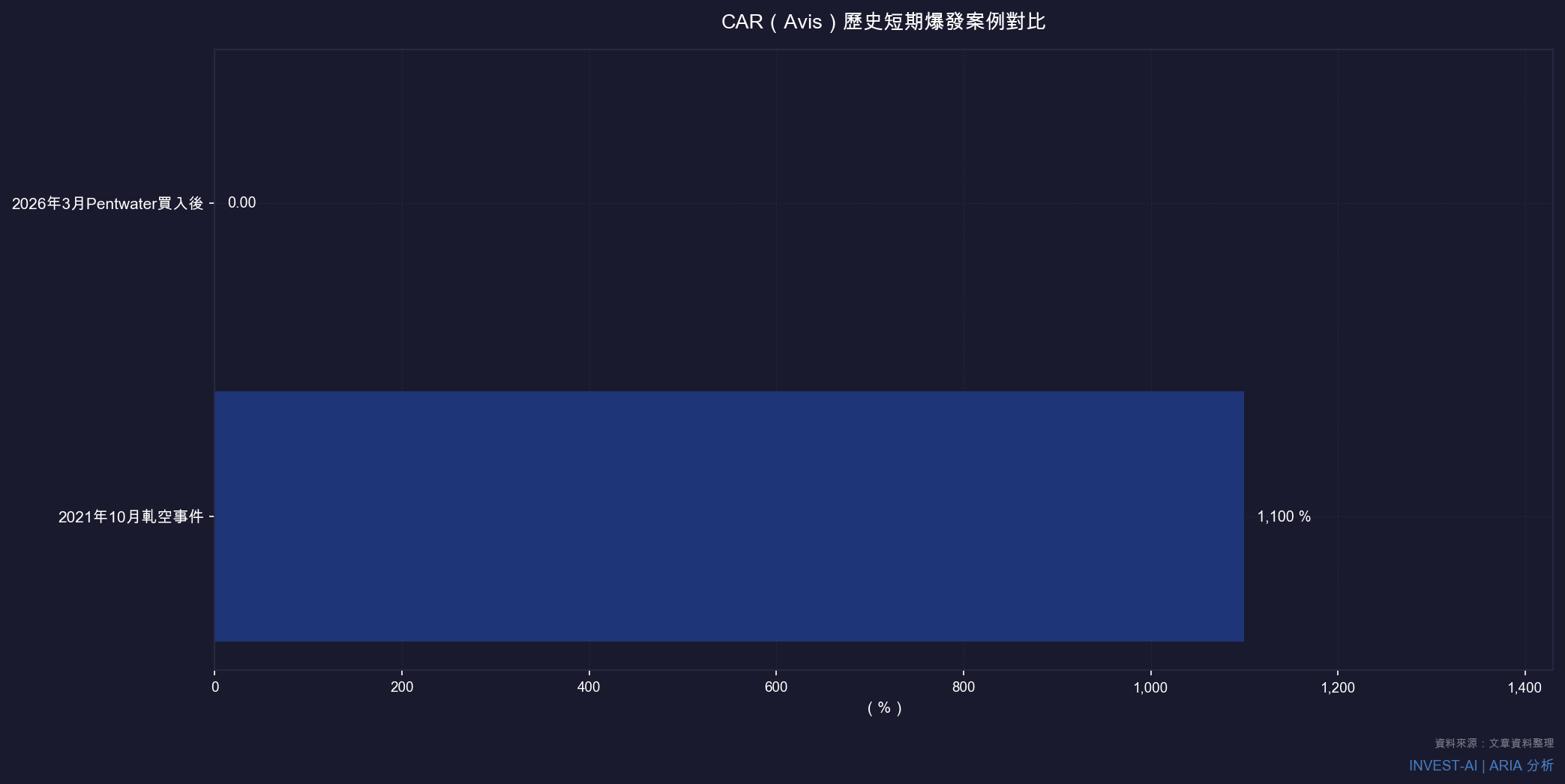Click the right edge of the blue bar
The image size is (1565, 784).
pos(1243,514)
